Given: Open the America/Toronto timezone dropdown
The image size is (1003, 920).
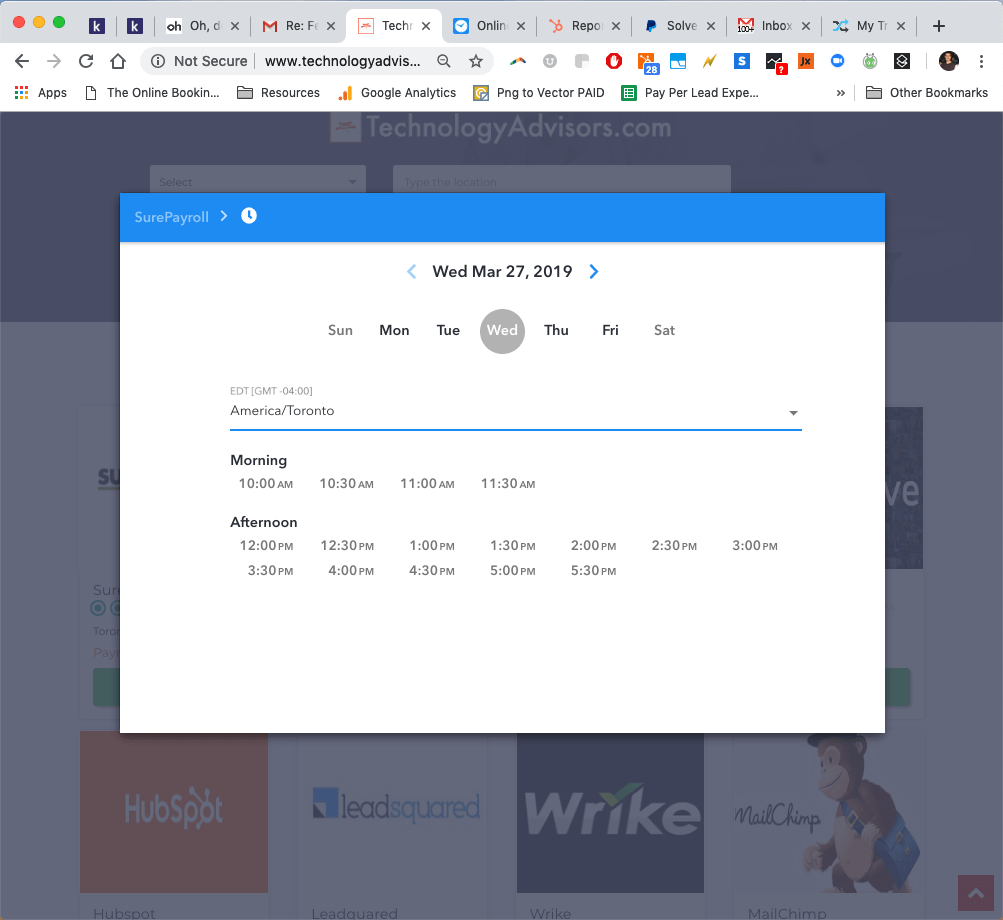Looking at the screenshot, I should (516, 411).
